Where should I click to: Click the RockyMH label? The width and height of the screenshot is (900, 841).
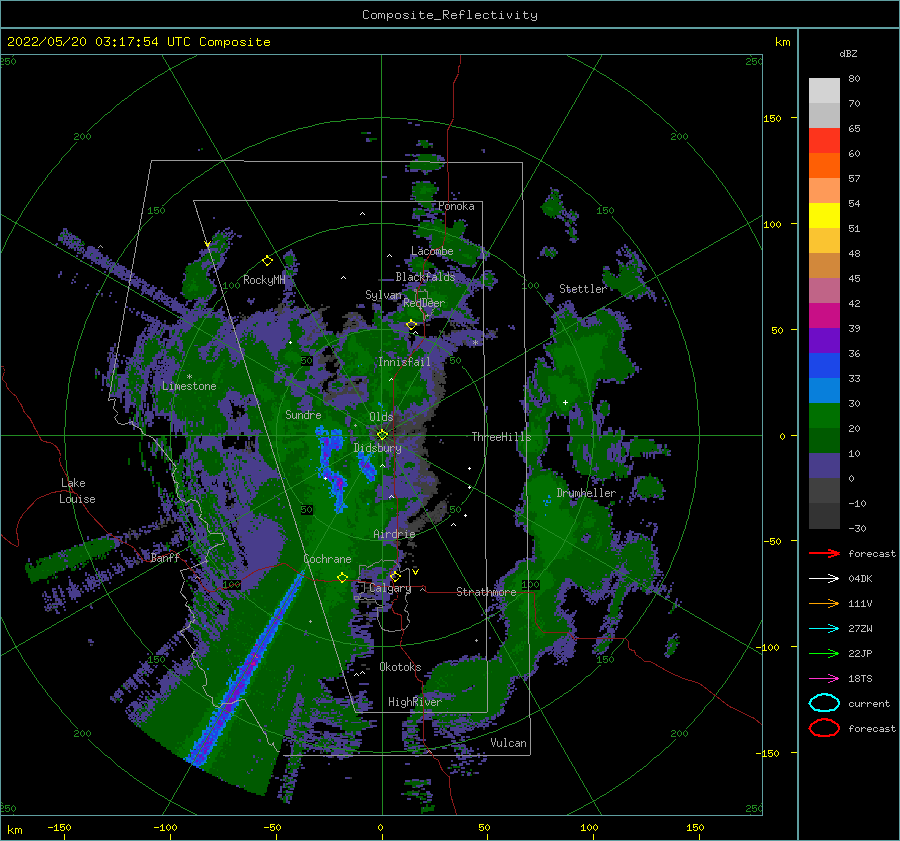point(264,280)
